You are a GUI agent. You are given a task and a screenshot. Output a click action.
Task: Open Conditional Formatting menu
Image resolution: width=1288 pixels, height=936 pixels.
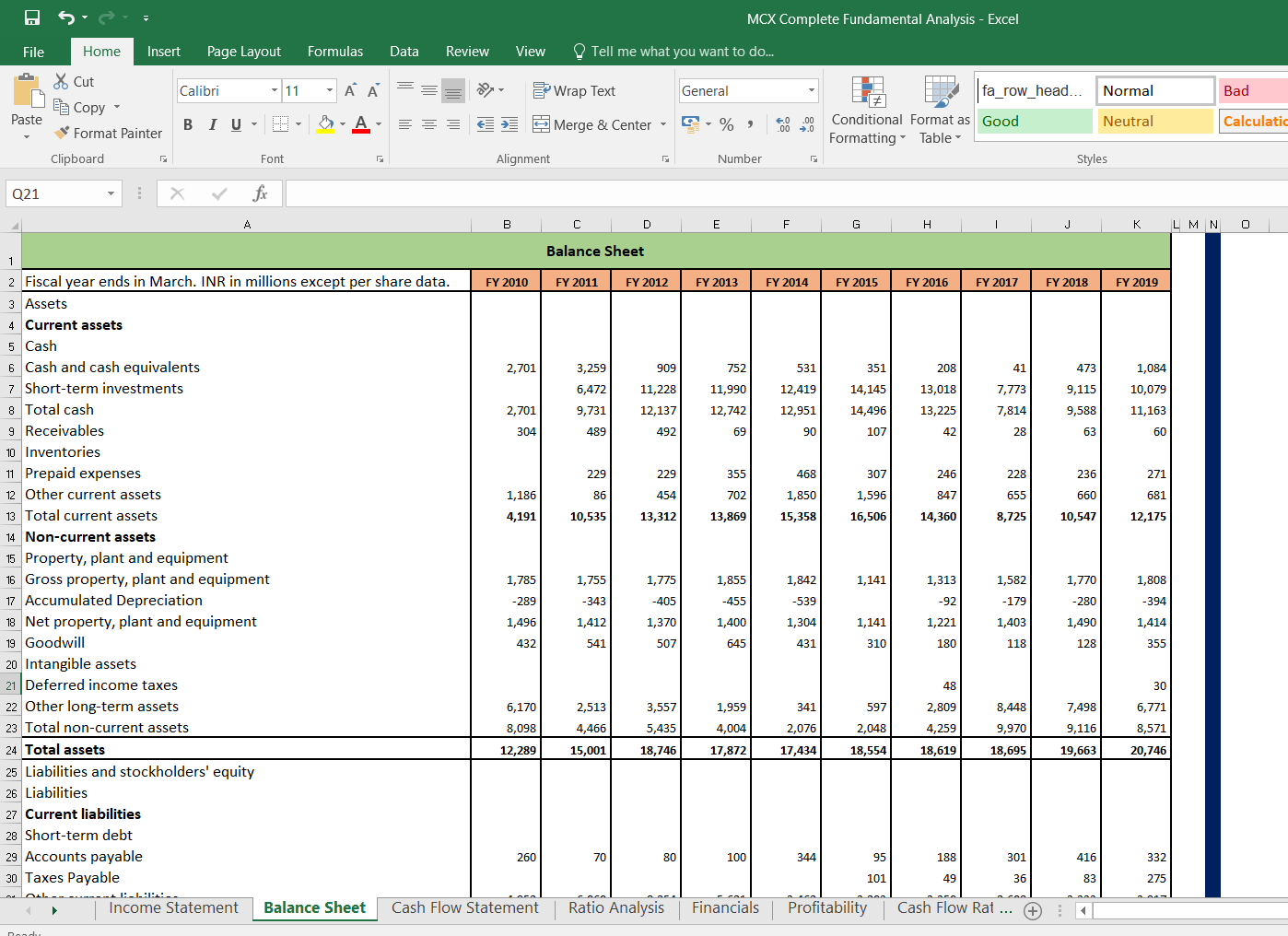coord(867,110)
